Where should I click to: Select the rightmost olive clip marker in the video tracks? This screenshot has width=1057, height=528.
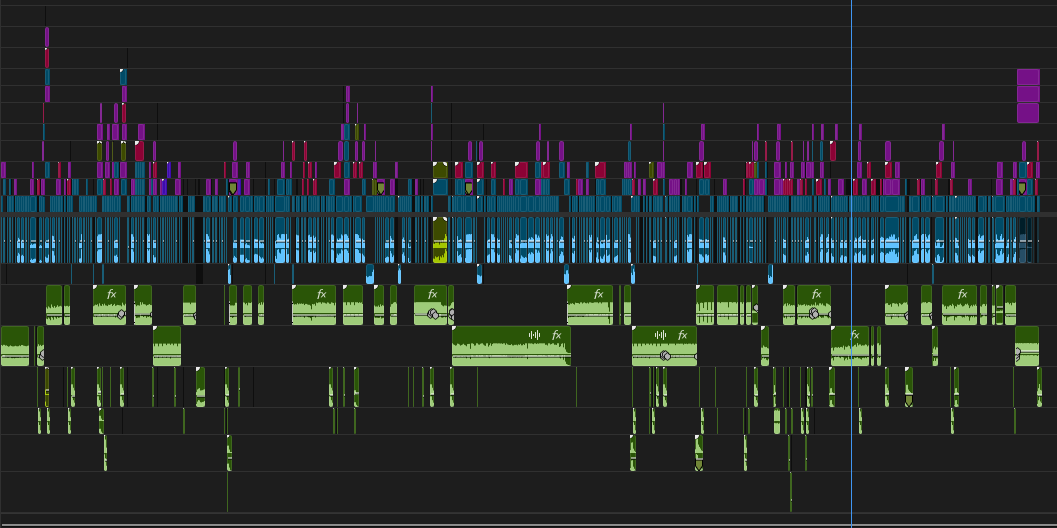[x=1022, y=187]
